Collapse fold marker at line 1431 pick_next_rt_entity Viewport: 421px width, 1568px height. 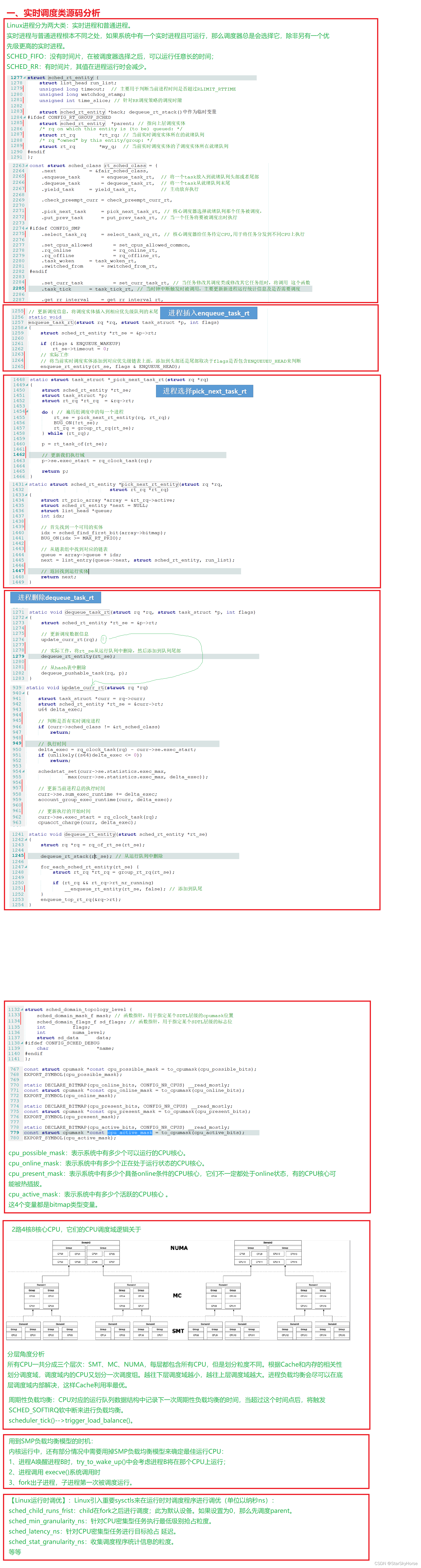point(26,485)
